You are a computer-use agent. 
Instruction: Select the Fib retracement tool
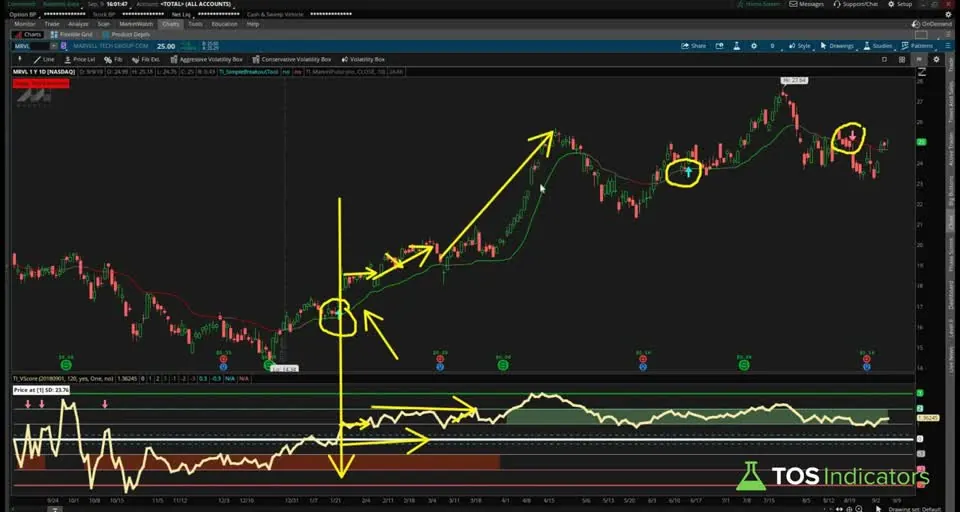(x=113, y=59)
